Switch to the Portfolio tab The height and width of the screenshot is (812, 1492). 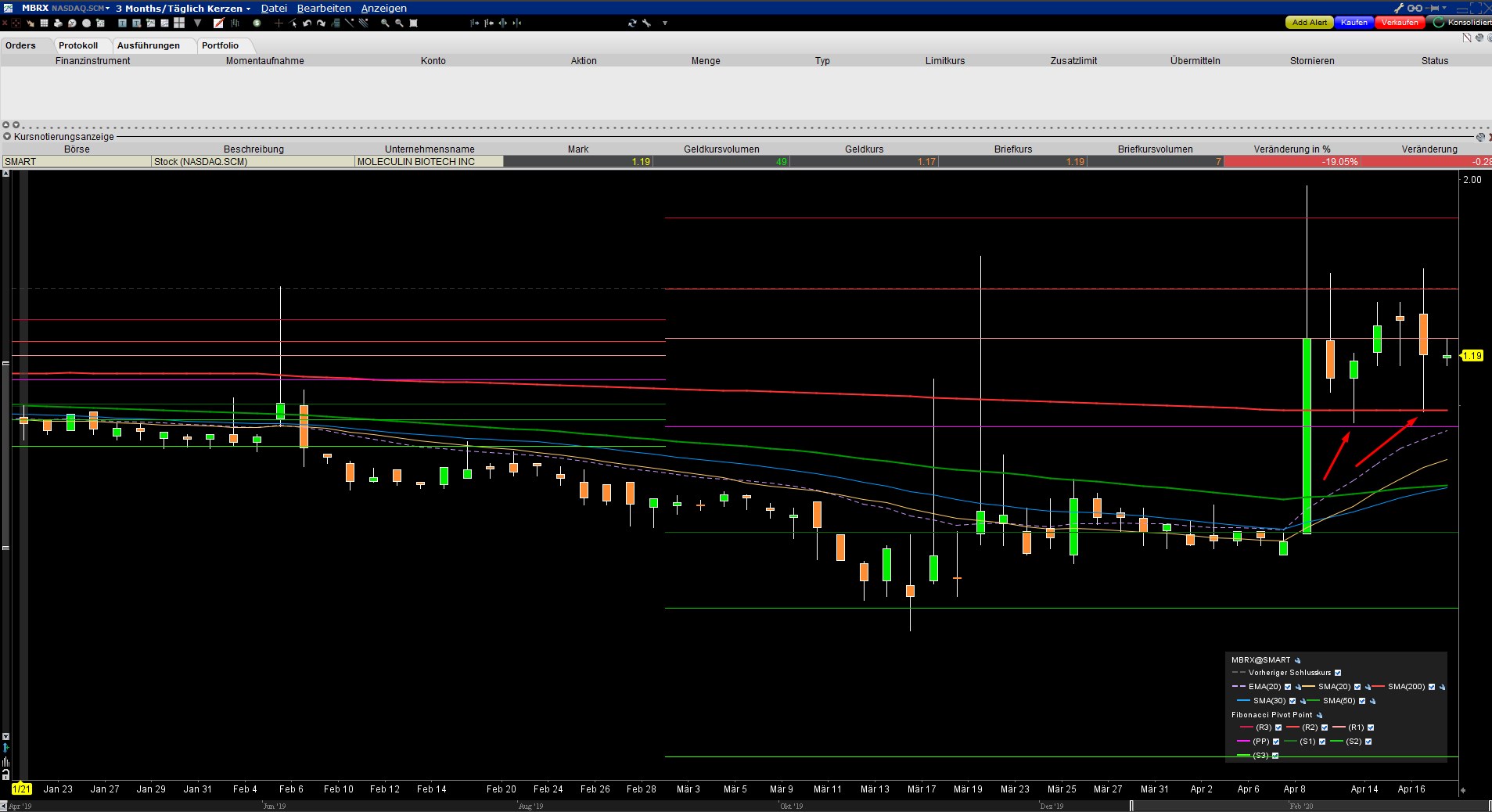[220, 45]
